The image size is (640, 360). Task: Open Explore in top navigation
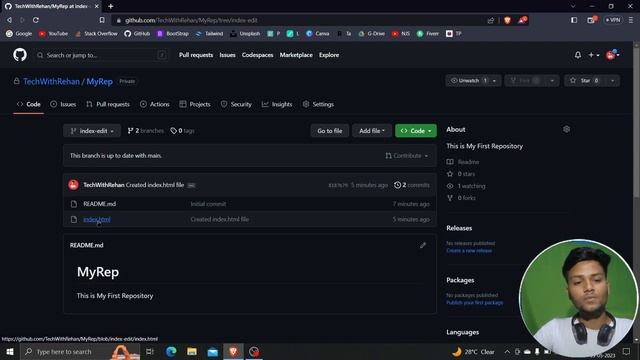point(329,55)
